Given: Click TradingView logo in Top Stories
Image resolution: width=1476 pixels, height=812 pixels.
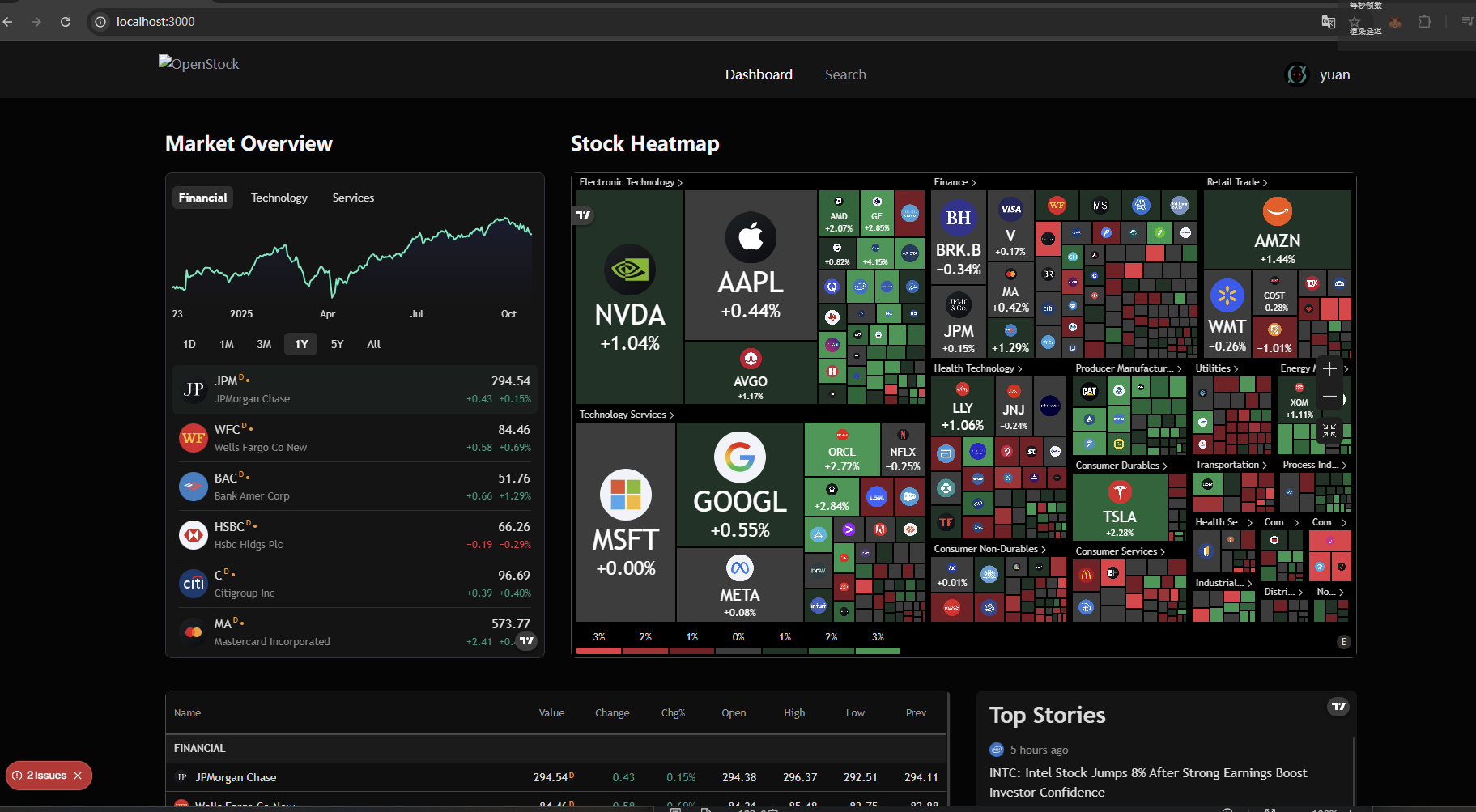Looking at the screenshot, I should 1338,707.
